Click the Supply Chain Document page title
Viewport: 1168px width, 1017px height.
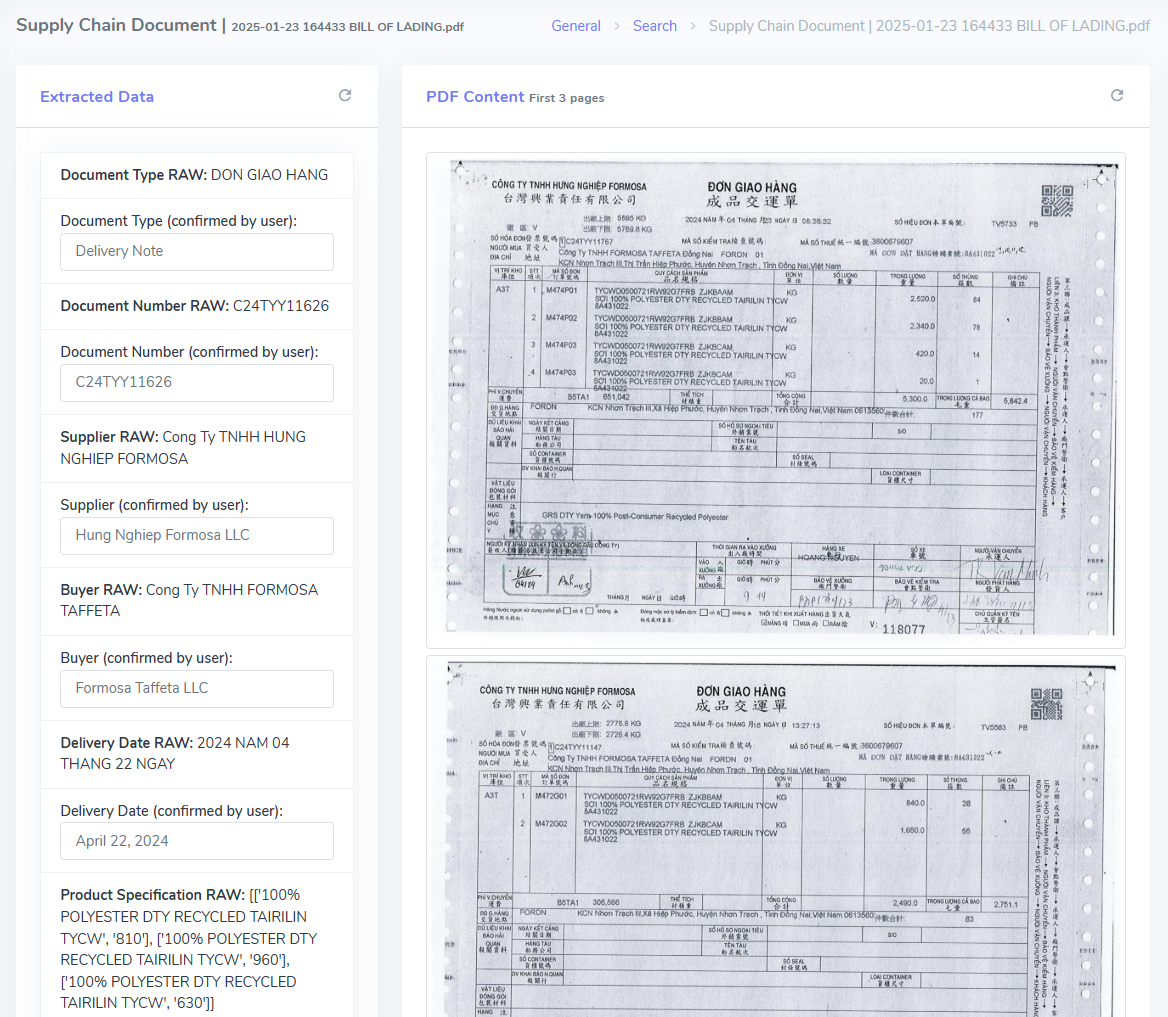[x=116, y=25]
